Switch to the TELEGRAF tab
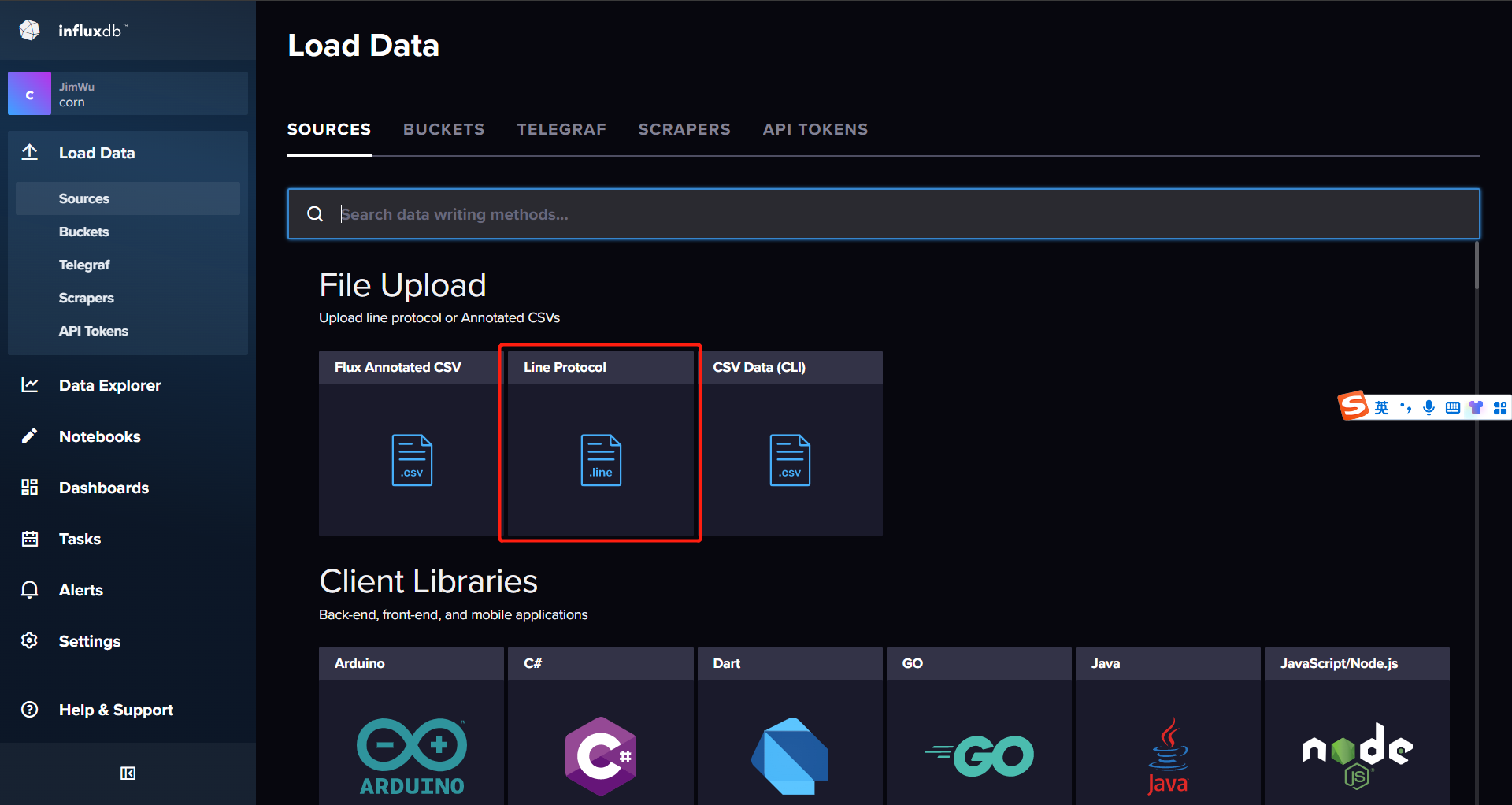This screenshot has height=805, width=1512. click(561, 129)
